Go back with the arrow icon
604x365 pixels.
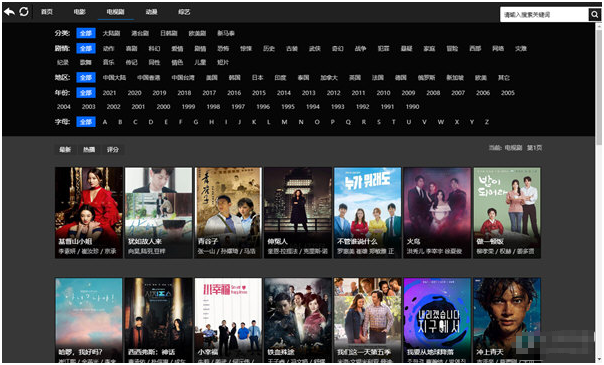[x=9, y=12]
